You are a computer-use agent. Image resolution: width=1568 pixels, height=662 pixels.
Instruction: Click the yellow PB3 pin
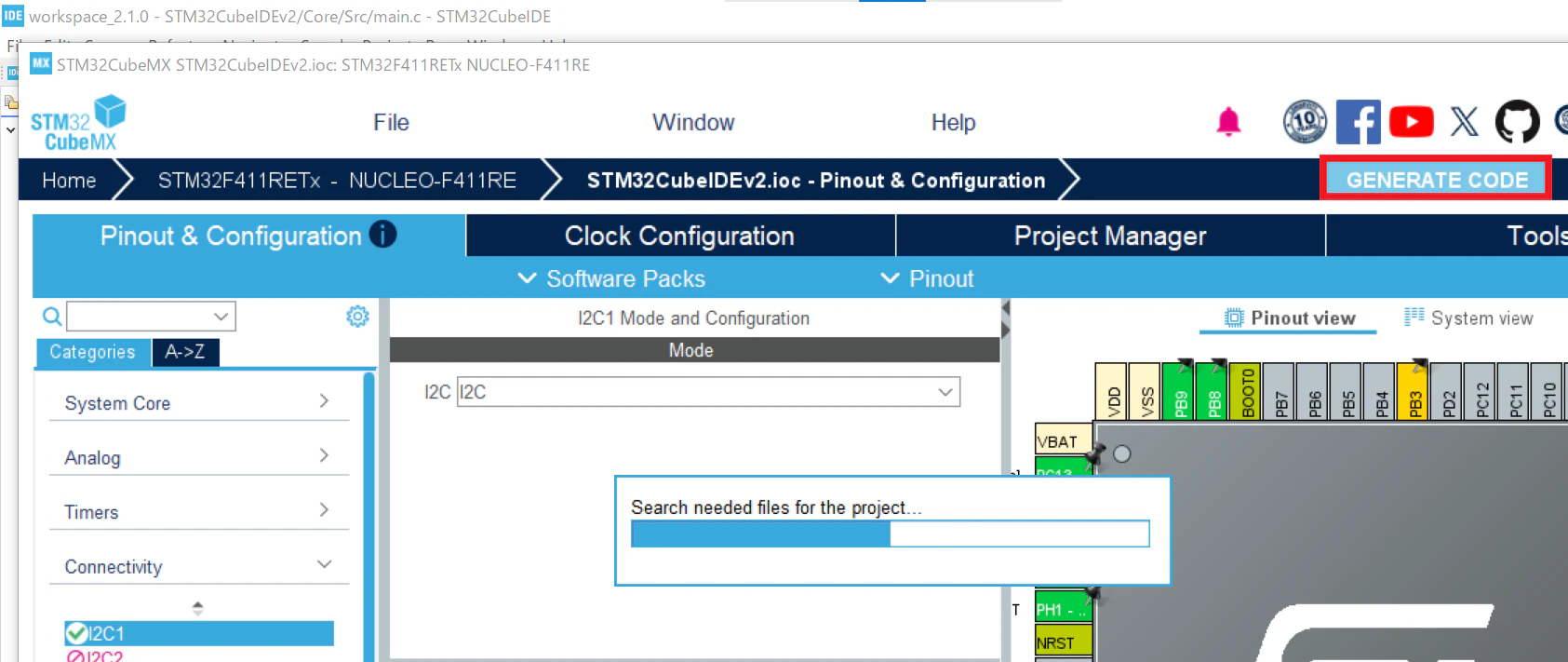pos(1414,392)
